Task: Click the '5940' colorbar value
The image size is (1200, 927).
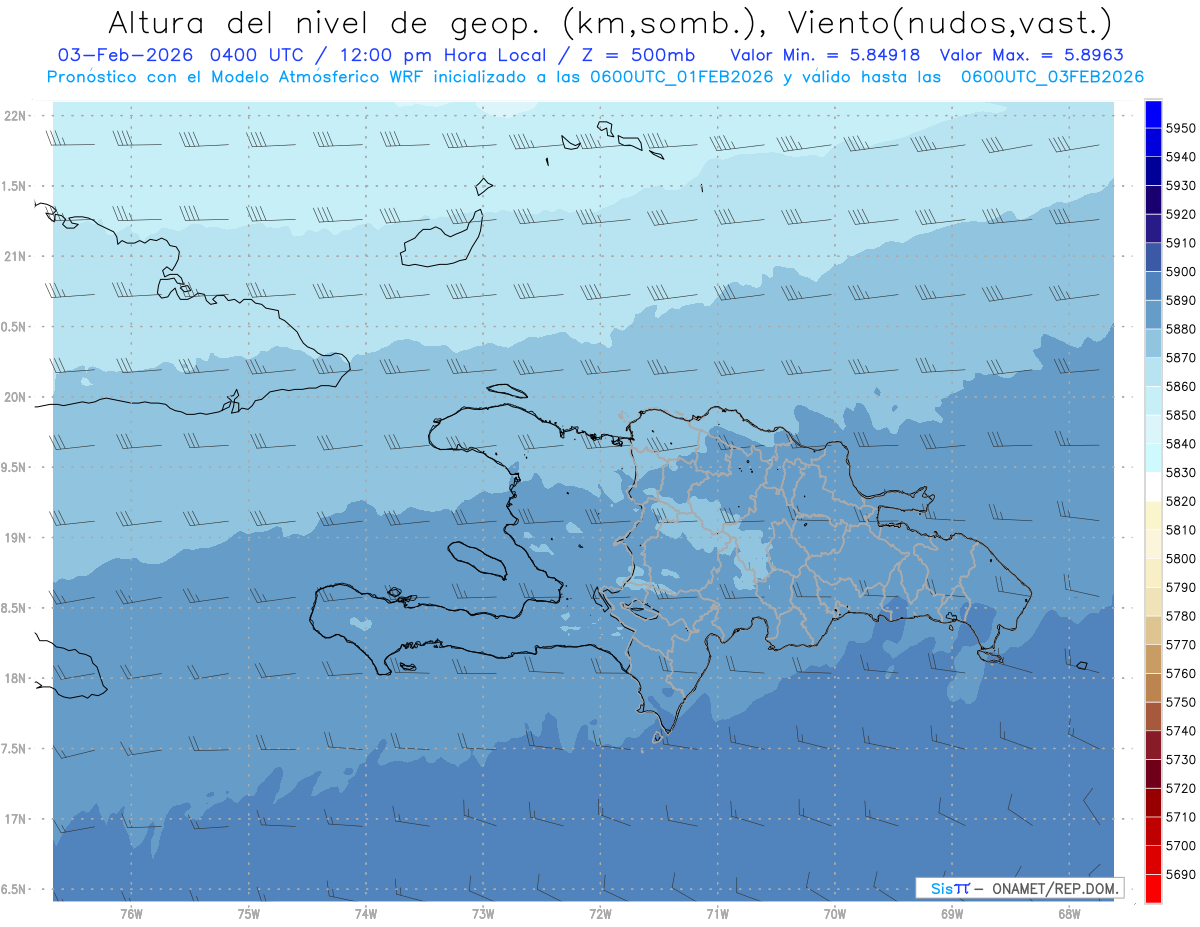Action: pyautogui.click(x=1181, y=157)
